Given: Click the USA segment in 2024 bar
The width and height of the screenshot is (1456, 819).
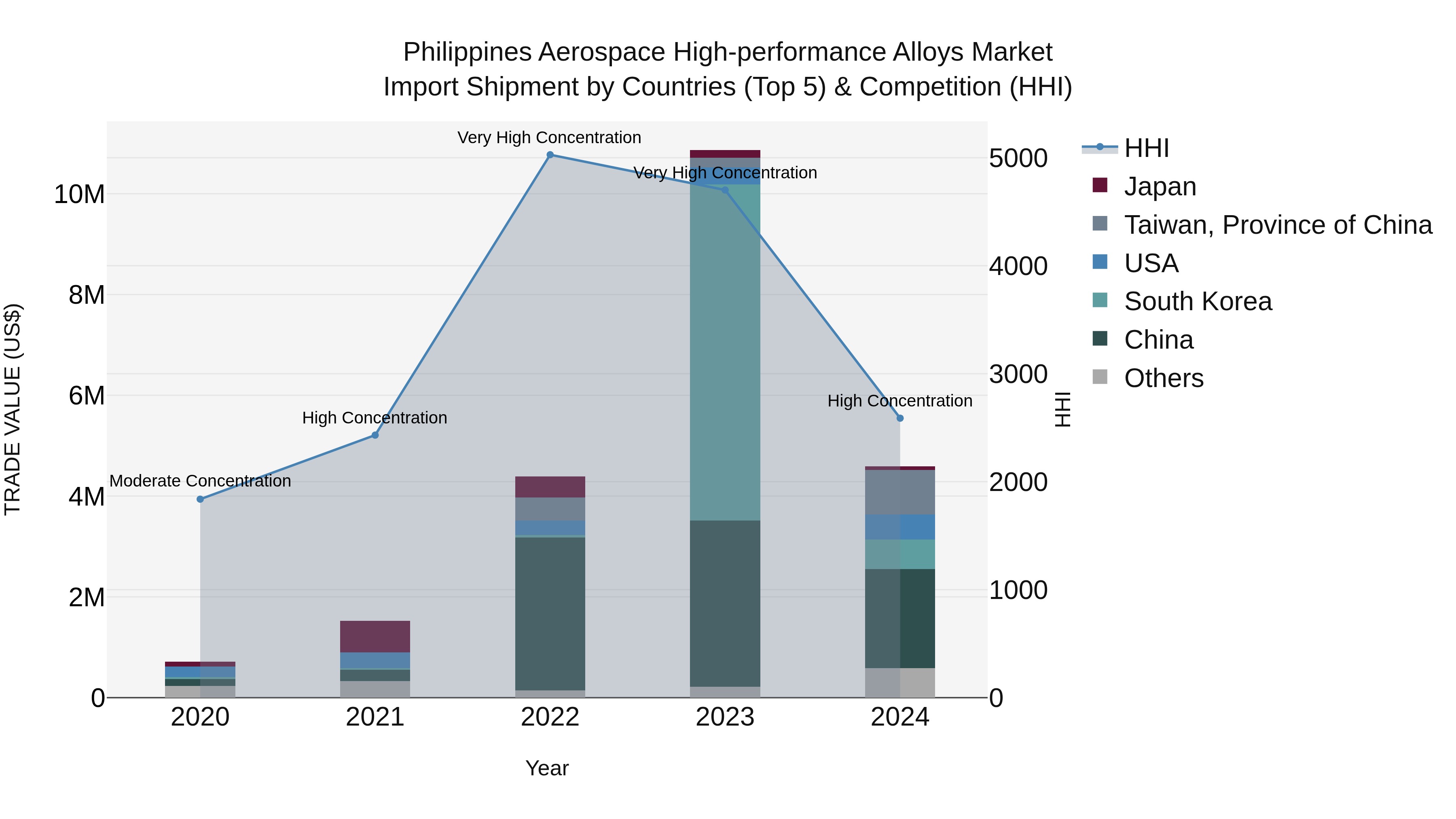Looking at the screenshot, I should (900, 527).
